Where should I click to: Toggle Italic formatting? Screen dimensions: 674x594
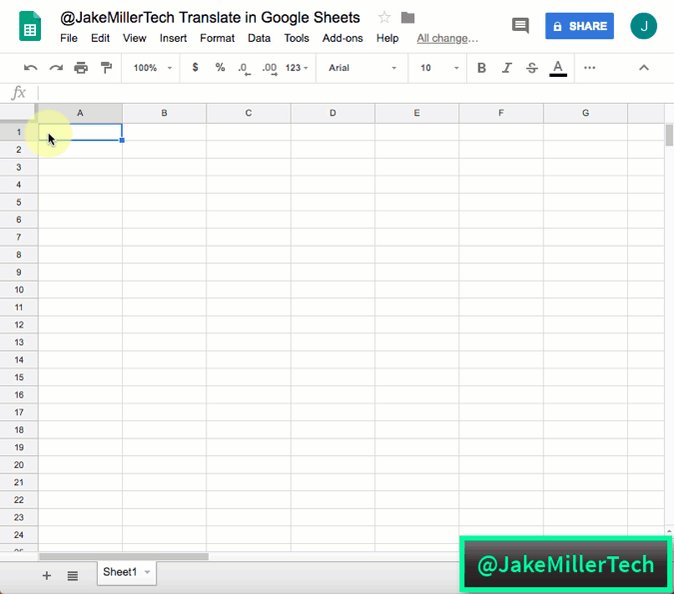507,67
